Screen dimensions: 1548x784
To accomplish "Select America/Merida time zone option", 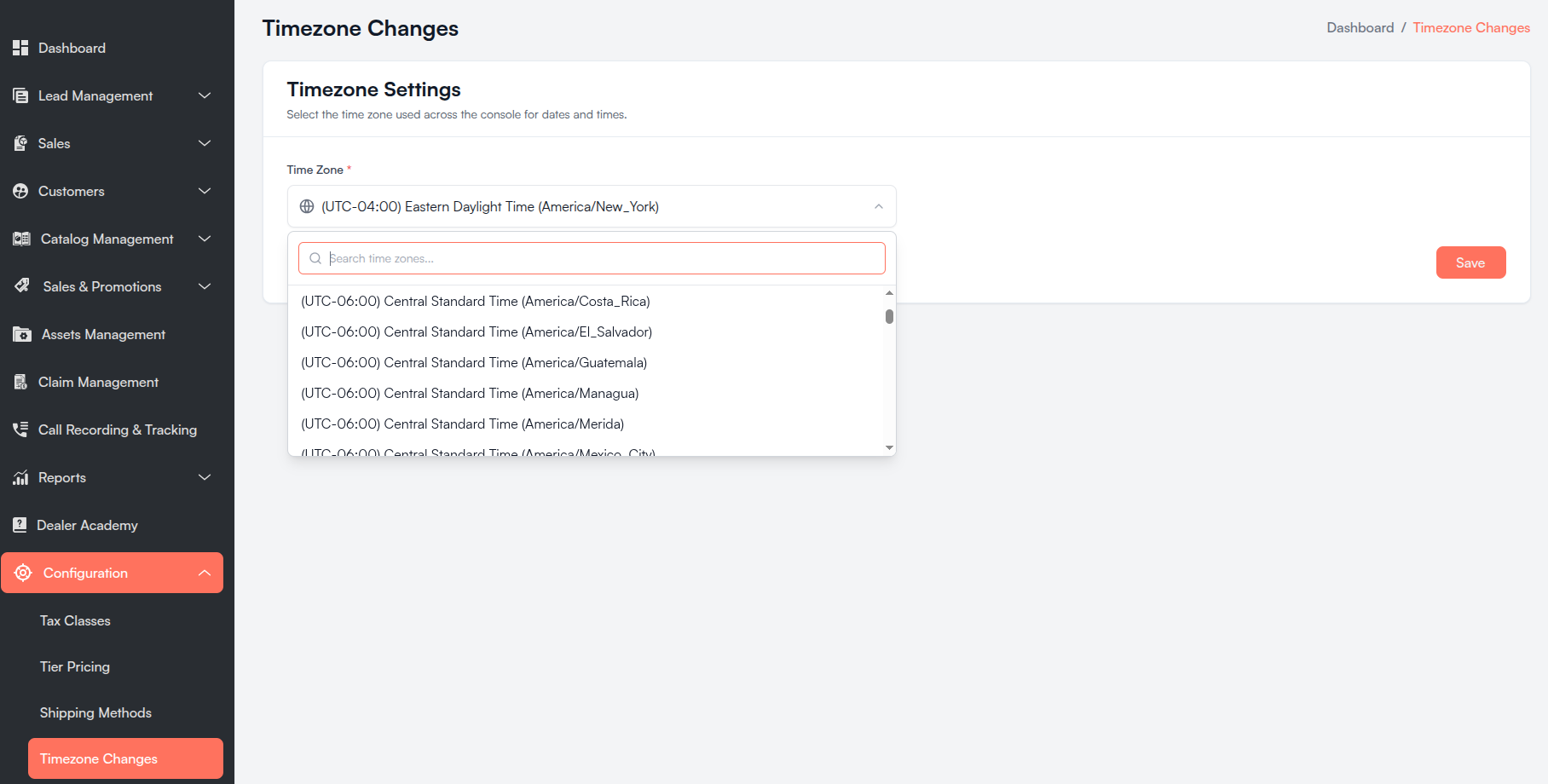I will (x=586, y=424).
